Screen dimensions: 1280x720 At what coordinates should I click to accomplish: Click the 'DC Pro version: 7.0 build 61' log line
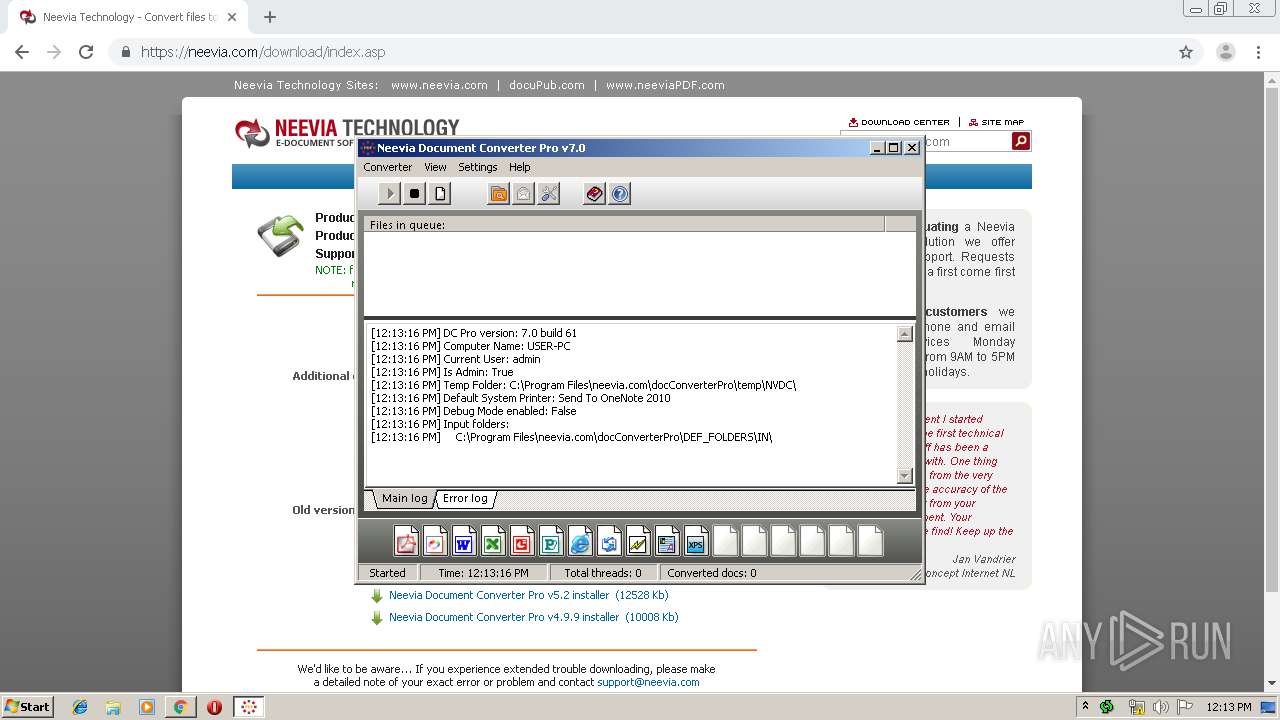474,333
